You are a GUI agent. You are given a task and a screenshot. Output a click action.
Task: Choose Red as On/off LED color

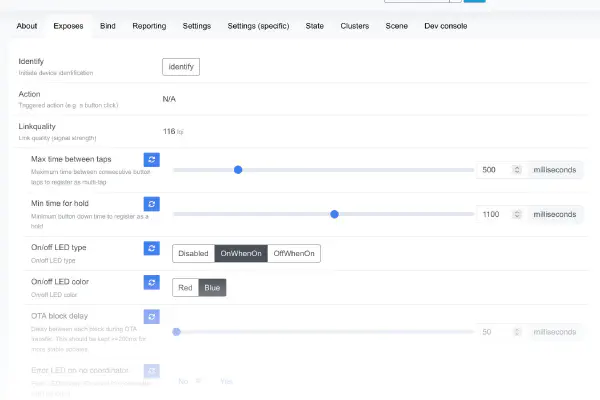(185, 288)
